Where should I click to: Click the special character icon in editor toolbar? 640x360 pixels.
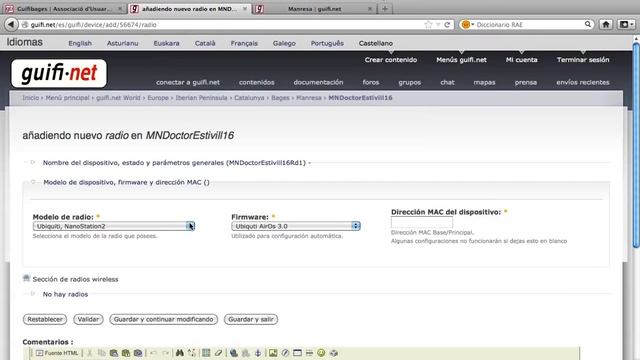click(333, 353)
